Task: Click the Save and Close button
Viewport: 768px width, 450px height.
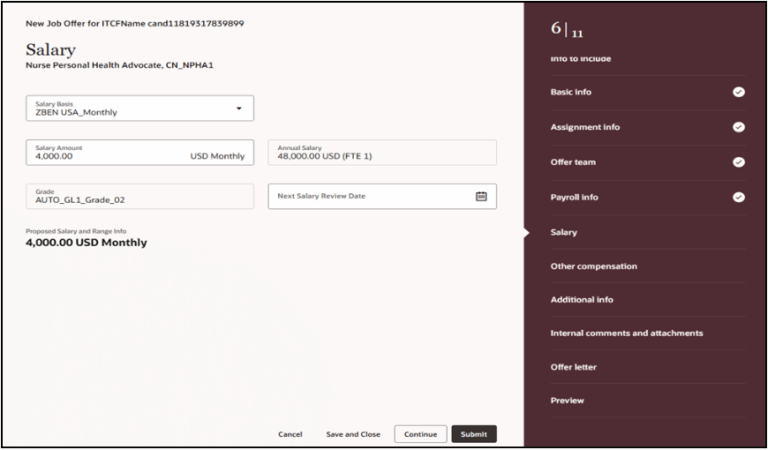Action: [353, 434]
